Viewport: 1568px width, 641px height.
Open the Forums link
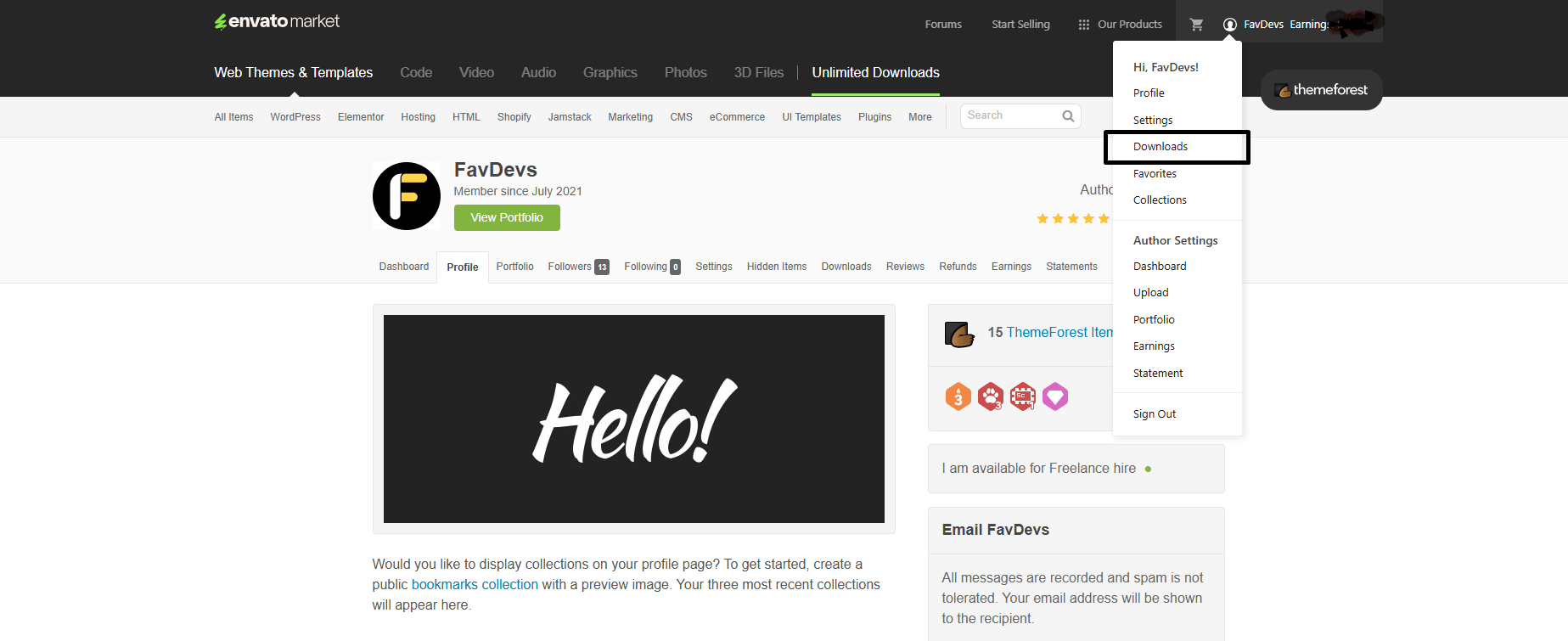pyautogui.click(x=943, y=25)
